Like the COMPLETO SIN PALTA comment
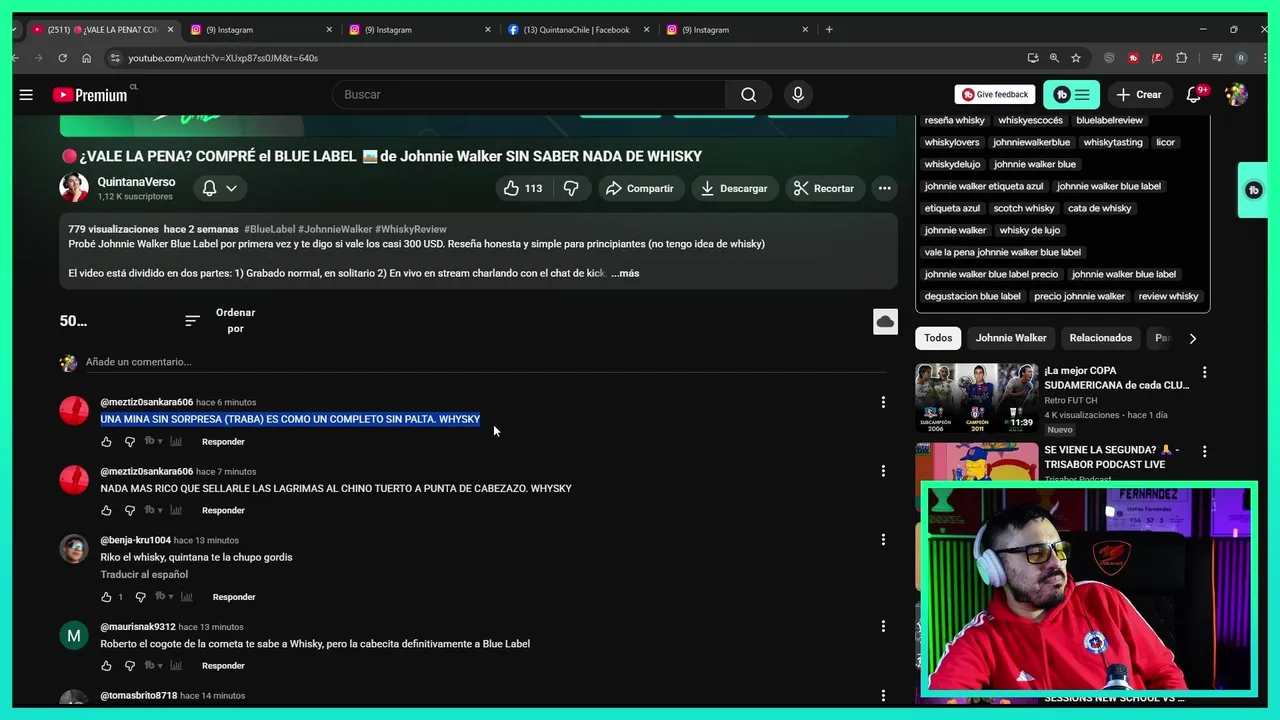Viewport: 1280px width, 720px height. [x=107, y=441]
